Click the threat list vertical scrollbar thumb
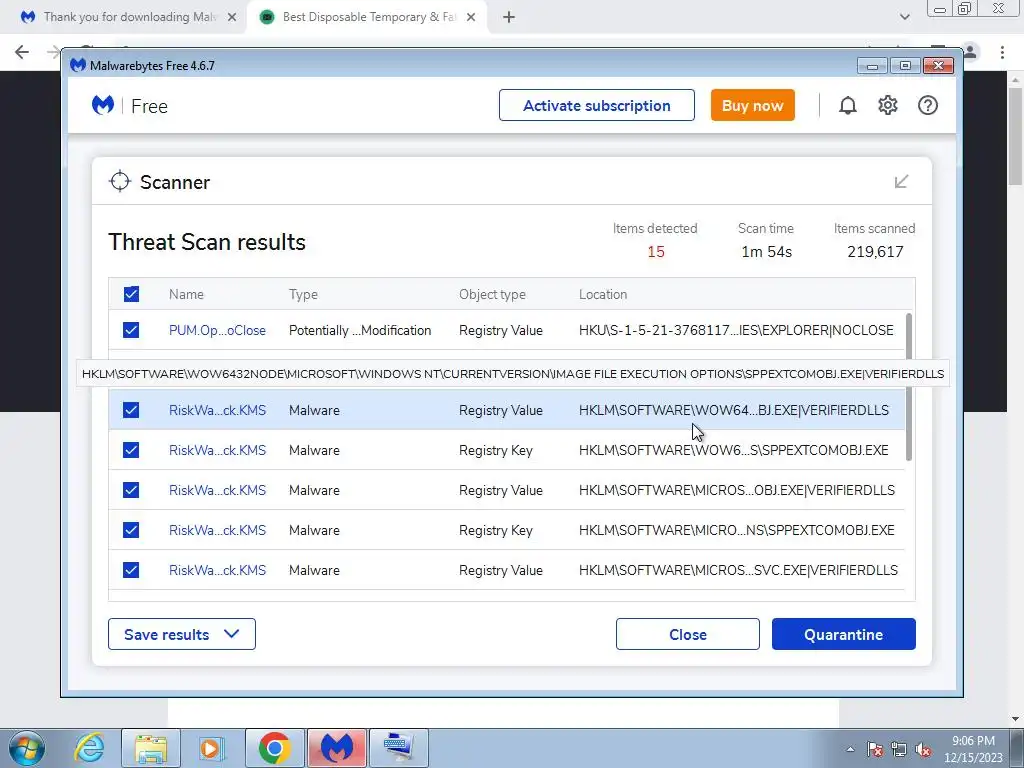 pos(908,387)
